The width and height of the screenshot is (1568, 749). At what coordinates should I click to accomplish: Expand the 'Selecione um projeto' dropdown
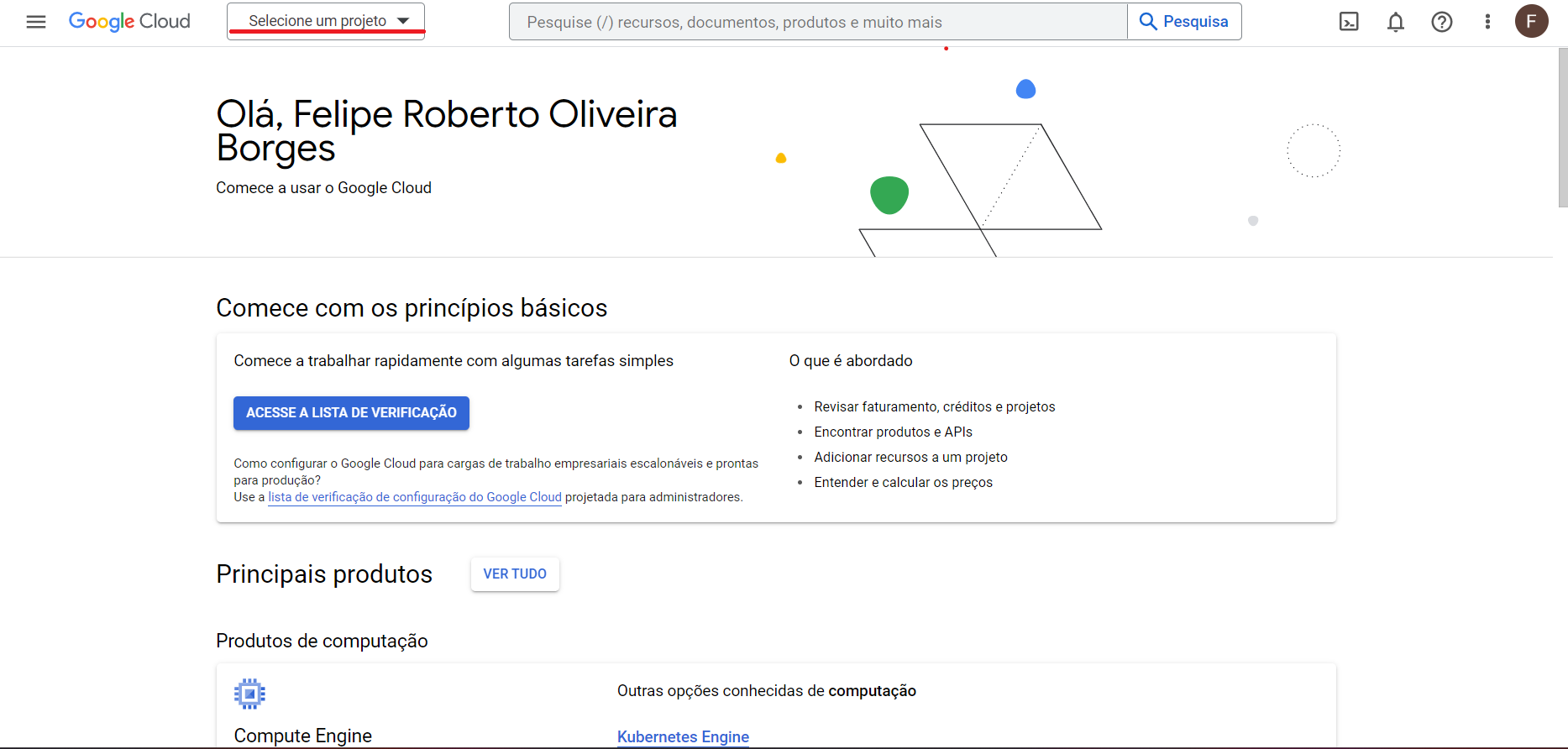326,21
